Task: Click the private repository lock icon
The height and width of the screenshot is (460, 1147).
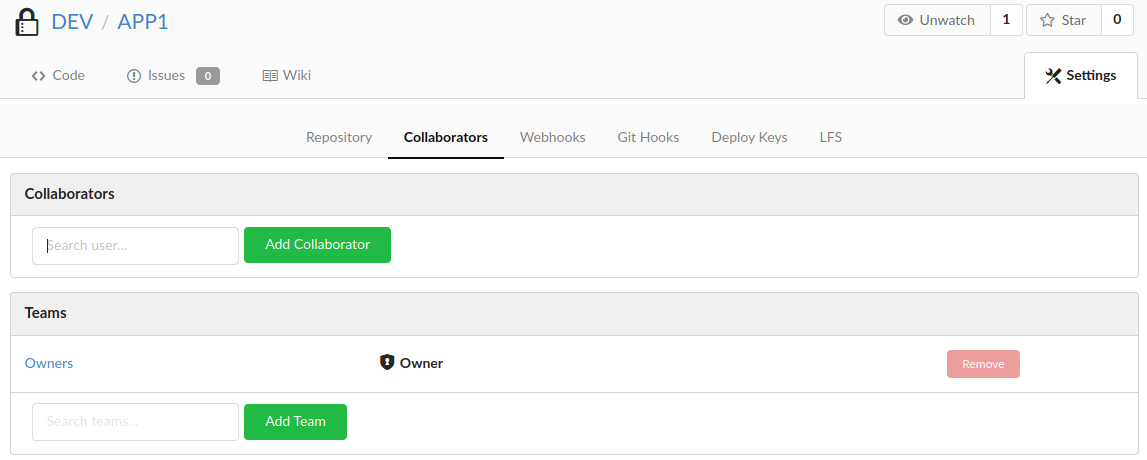Action: (26, 22)
